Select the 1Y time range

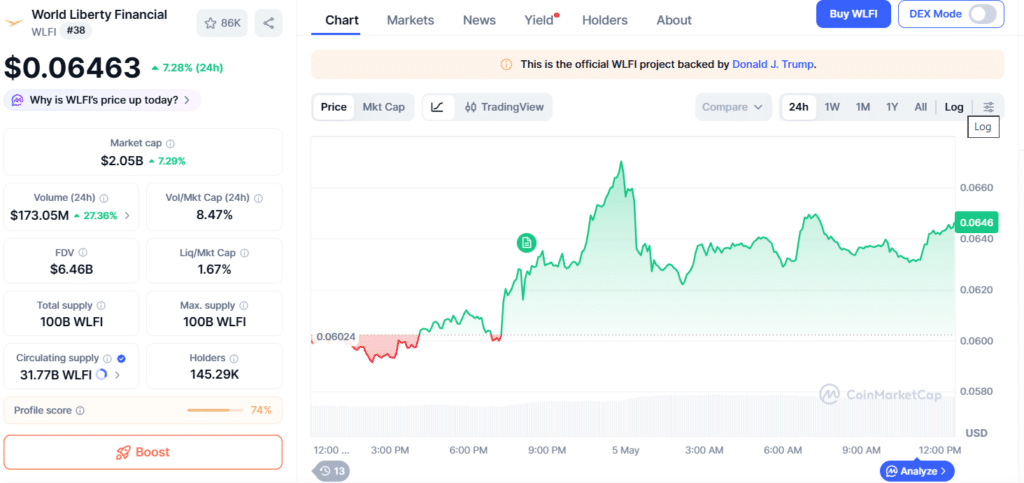(892, 107)
